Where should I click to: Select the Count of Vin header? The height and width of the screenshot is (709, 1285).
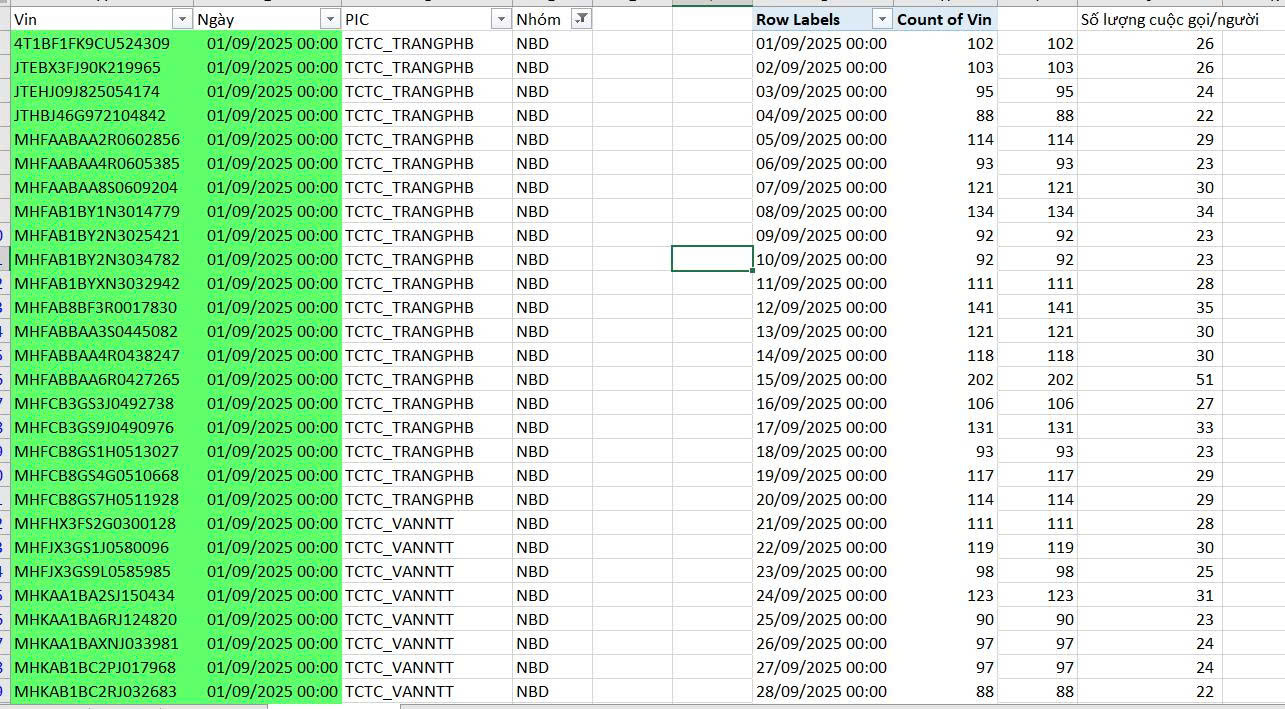click(945, 19)
